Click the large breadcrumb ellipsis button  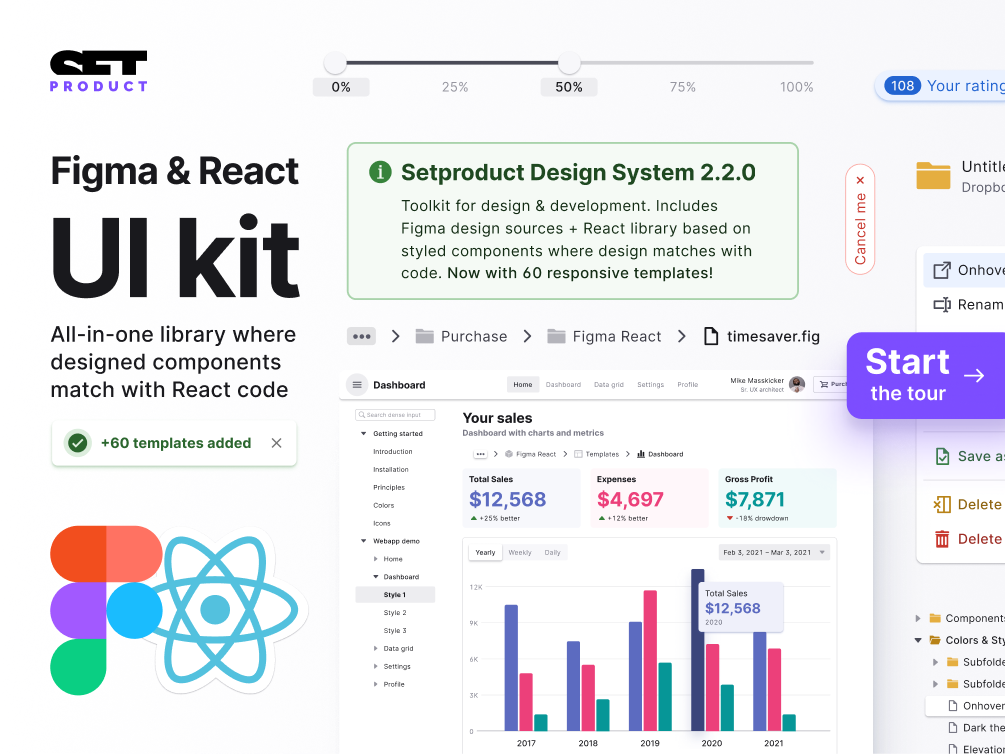coord(361,337)
